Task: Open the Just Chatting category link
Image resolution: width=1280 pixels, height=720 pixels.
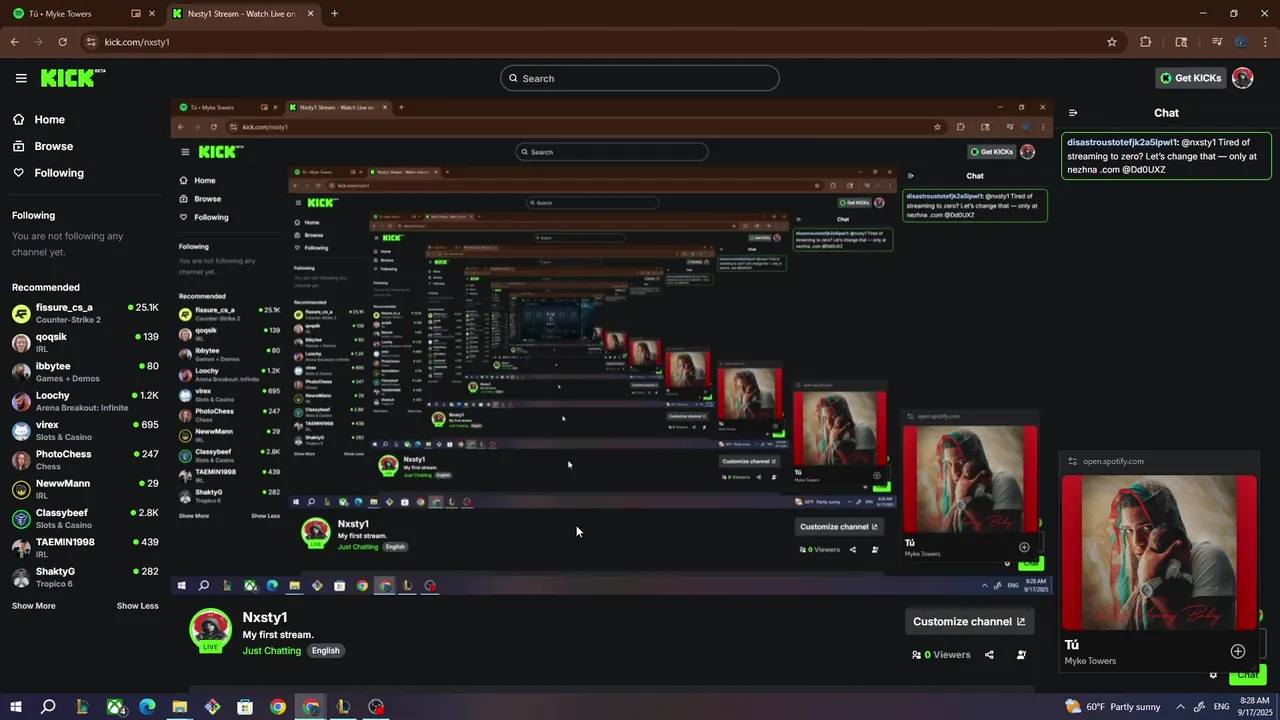Action: [x=271, y=651]
